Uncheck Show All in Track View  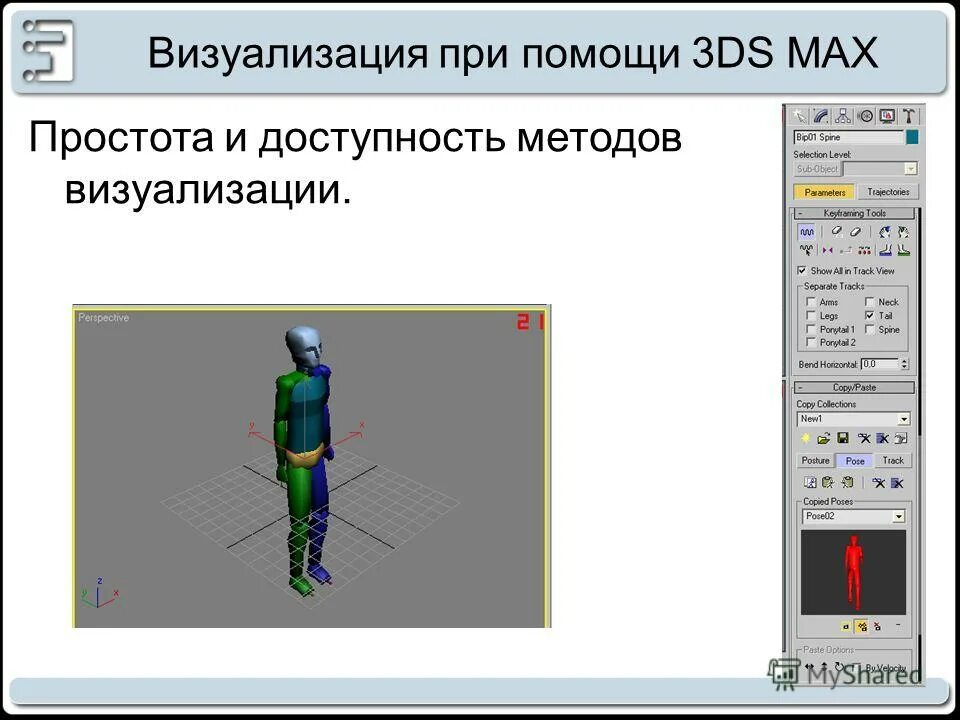pos(802,270)
